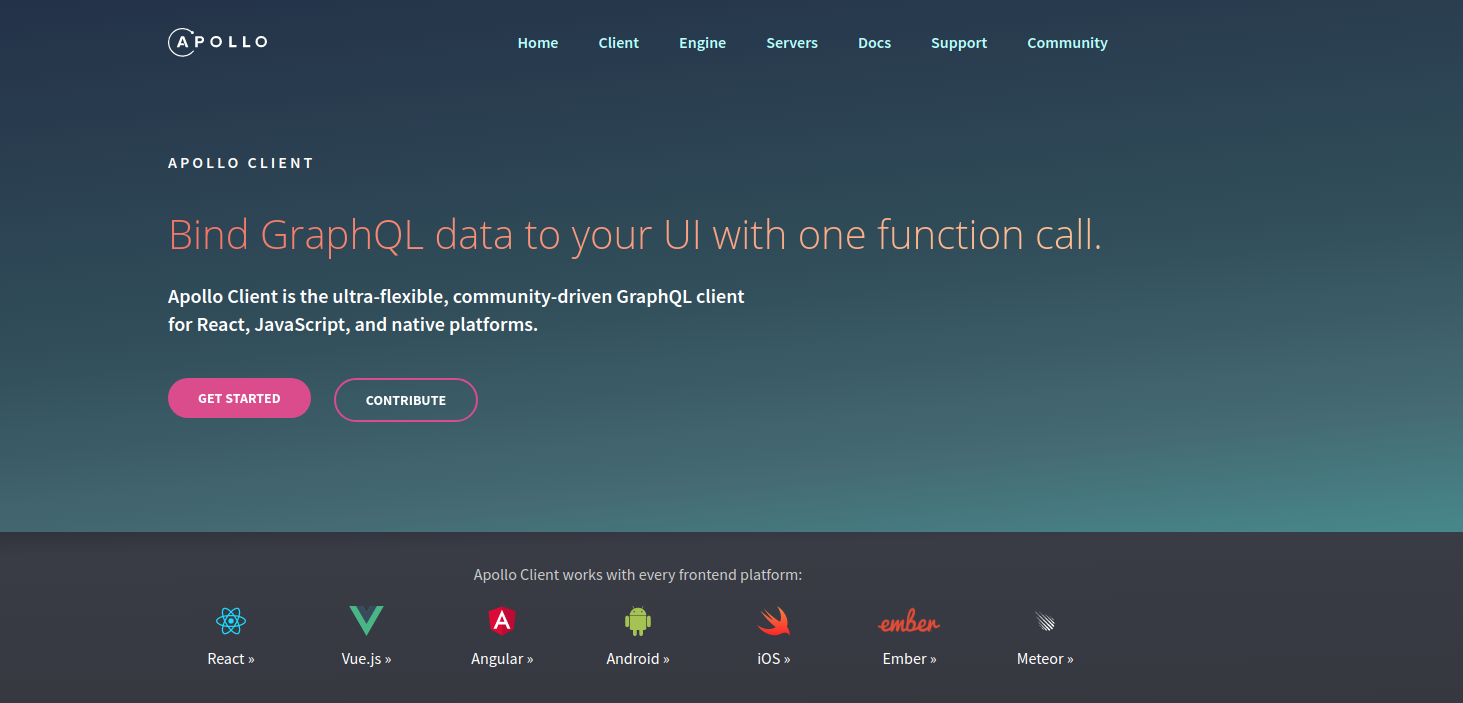Follow the "Vue.js »" text link
Screen dimensions: 1463x703
click(366, 659)
